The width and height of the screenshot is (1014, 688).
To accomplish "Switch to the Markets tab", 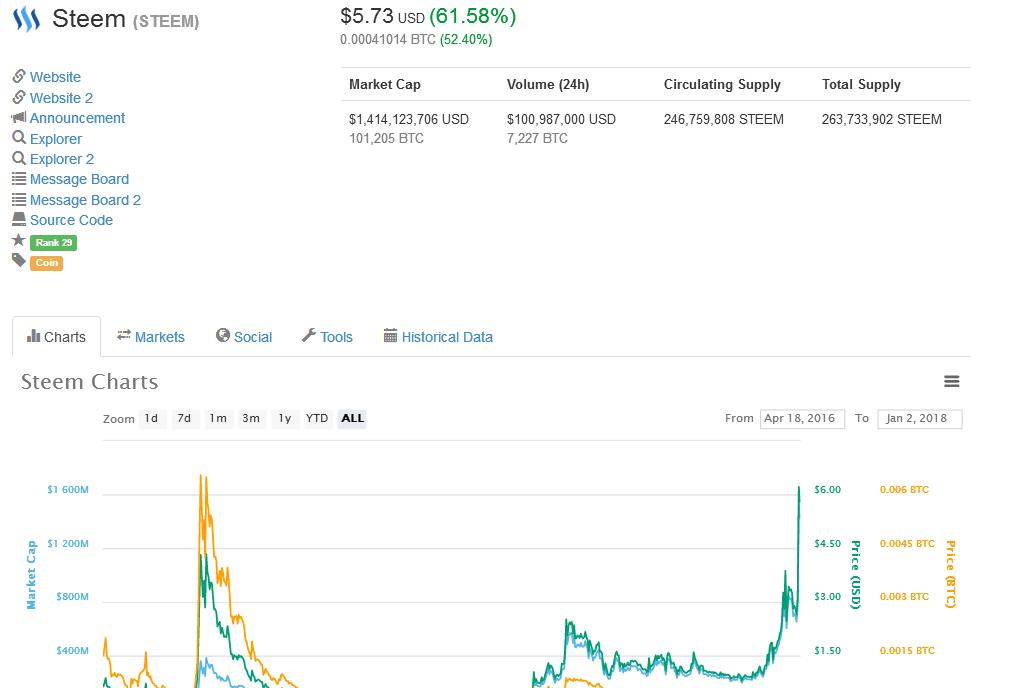I will [151, 337].
